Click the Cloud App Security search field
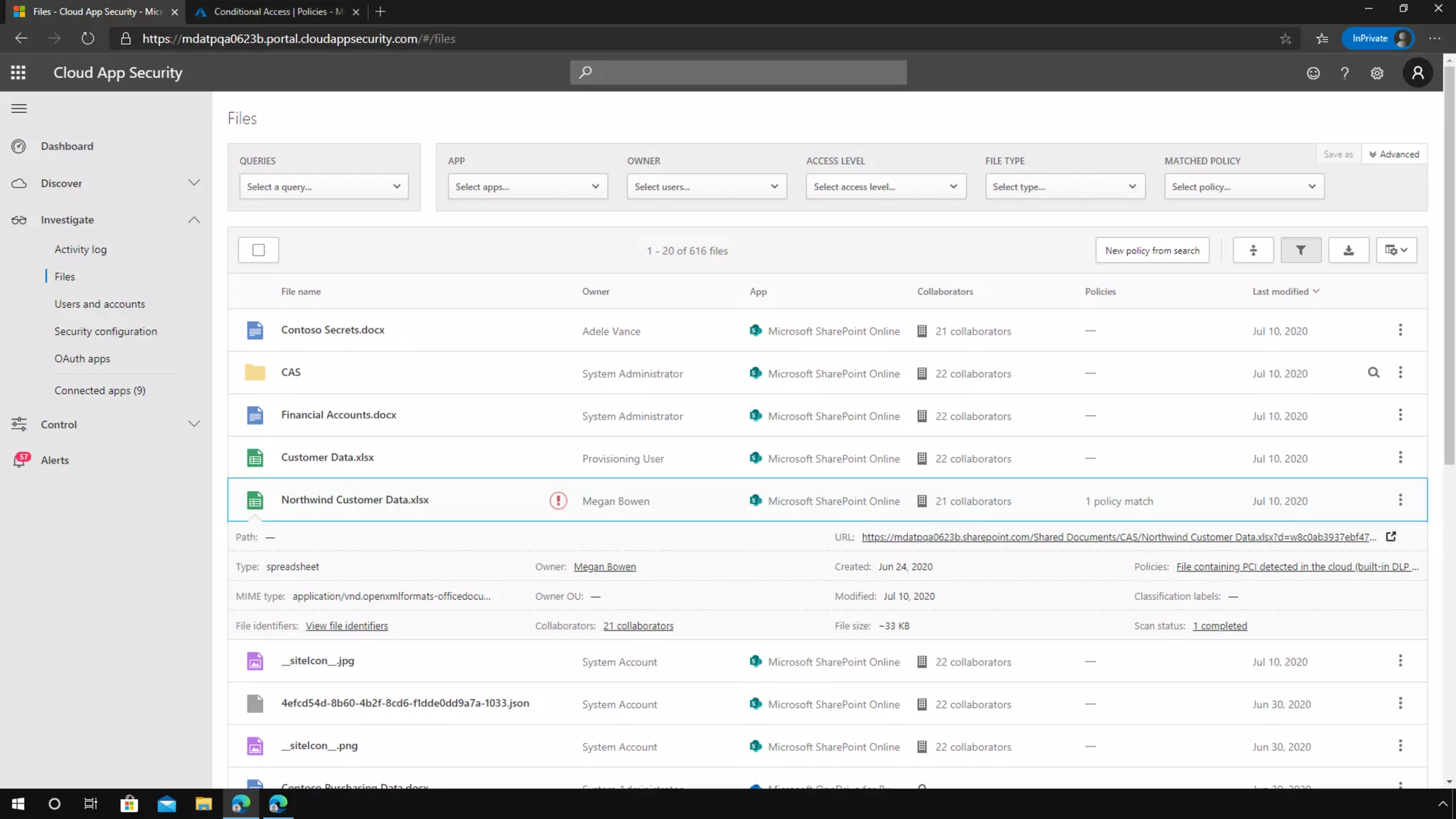The image size is (1456, 819). (x=738, y=73)
